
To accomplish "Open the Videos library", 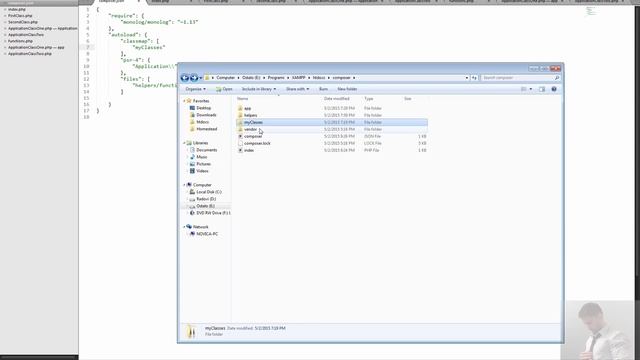I will pos(202,171).
